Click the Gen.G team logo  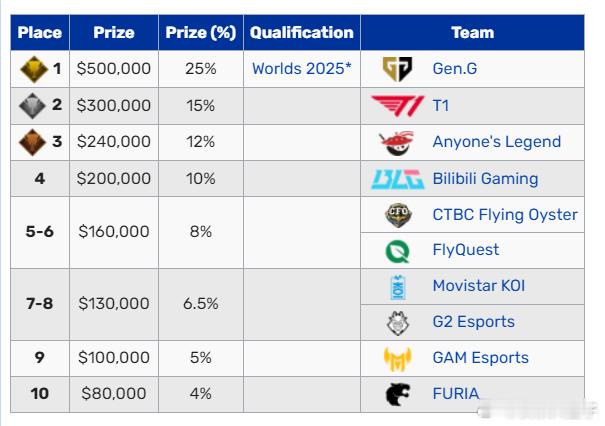pos(397,69)
